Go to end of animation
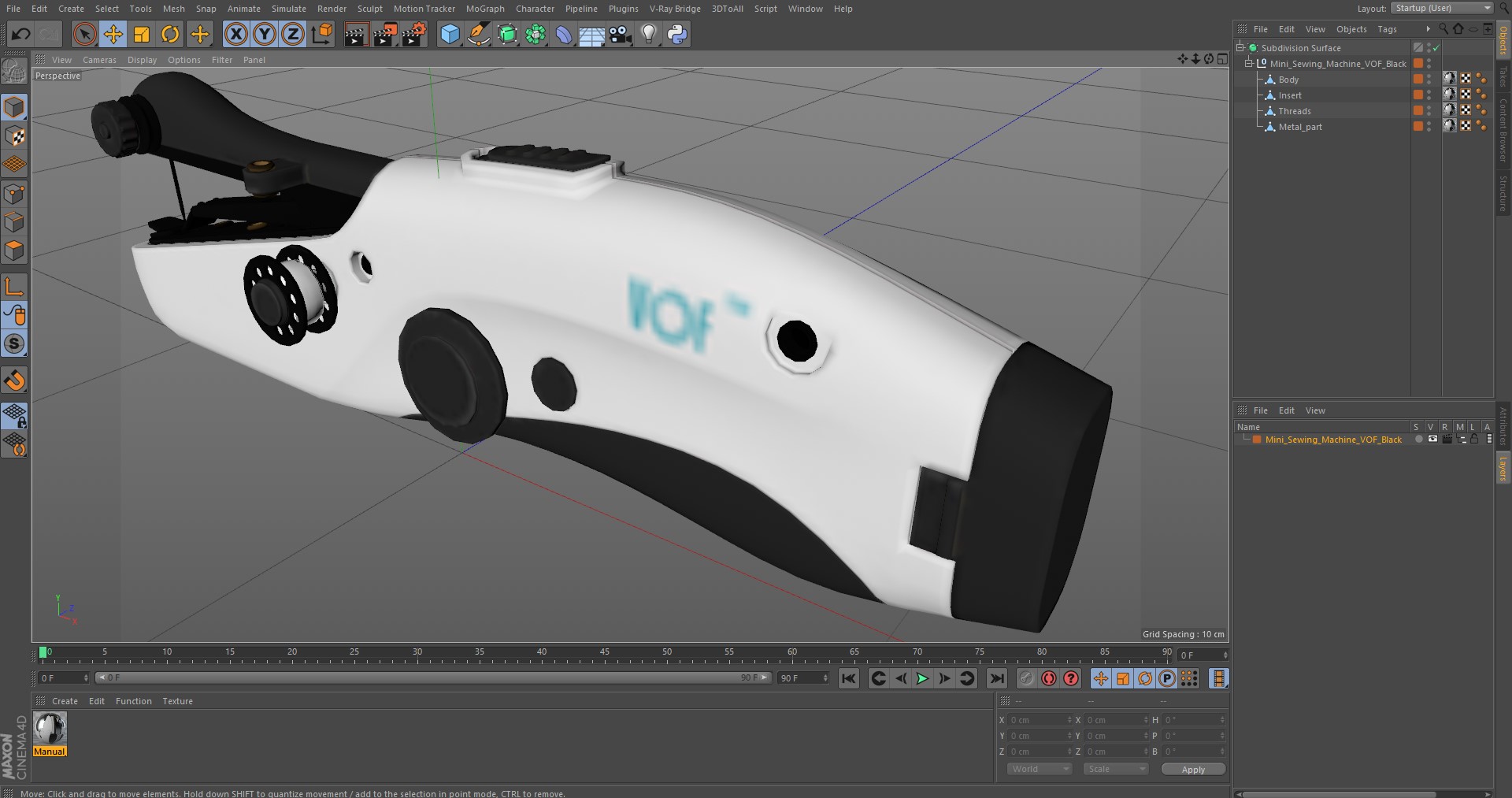This screenshot has height=798, width=1512. point(997,678)
